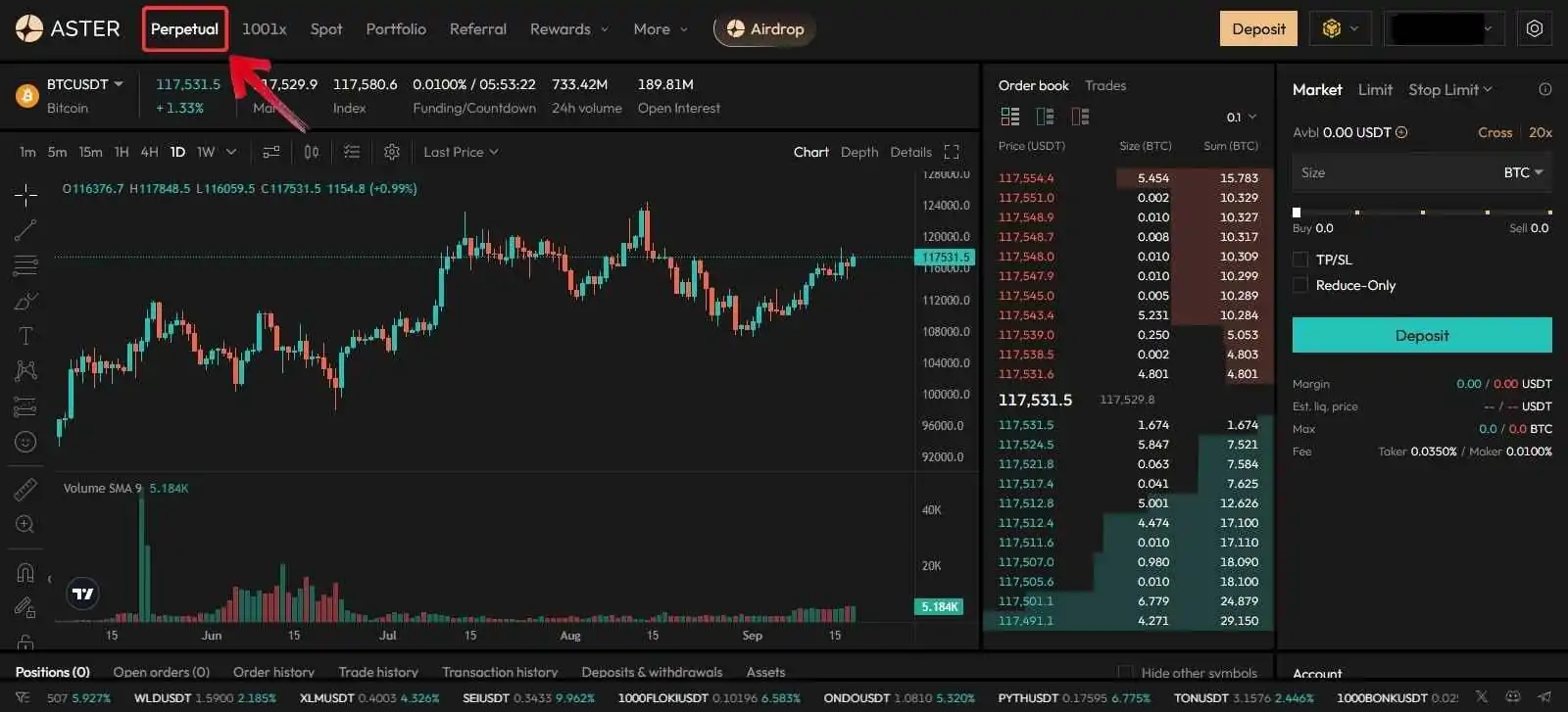Adjust the order size percentage slider
The height and width of the screenshot is (712, 1568).
click(1423, 212)
